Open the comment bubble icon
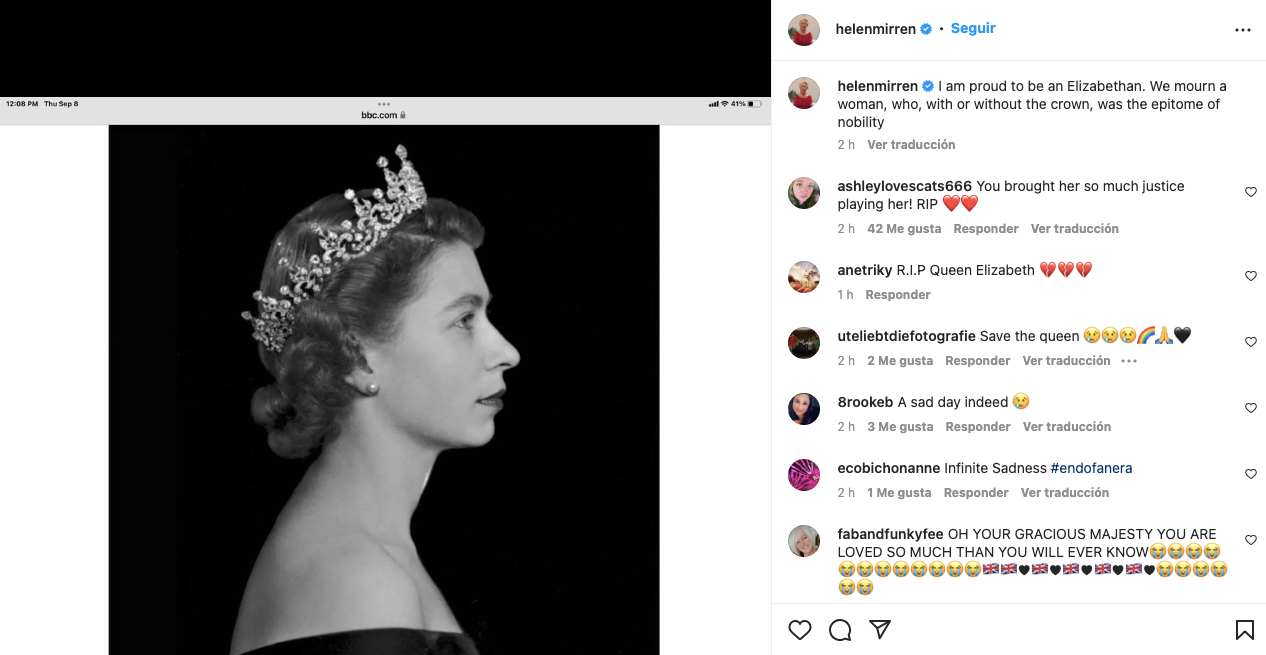This screenshot has width=1266, height=655. [840, 630]
